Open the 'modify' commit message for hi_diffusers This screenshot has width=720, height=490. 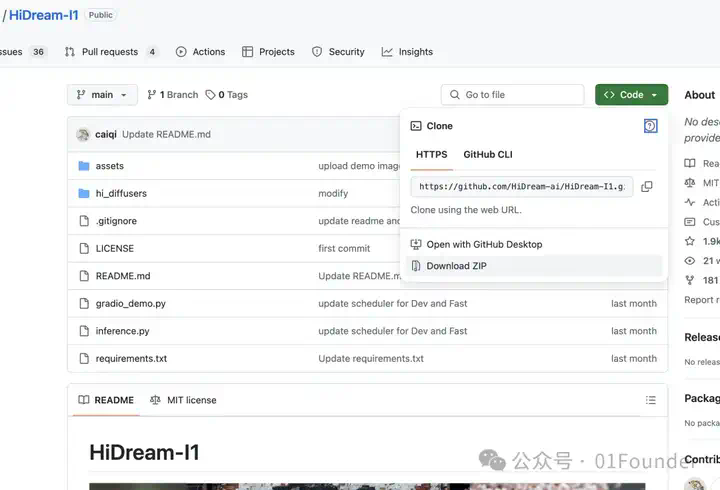(333, 193)
